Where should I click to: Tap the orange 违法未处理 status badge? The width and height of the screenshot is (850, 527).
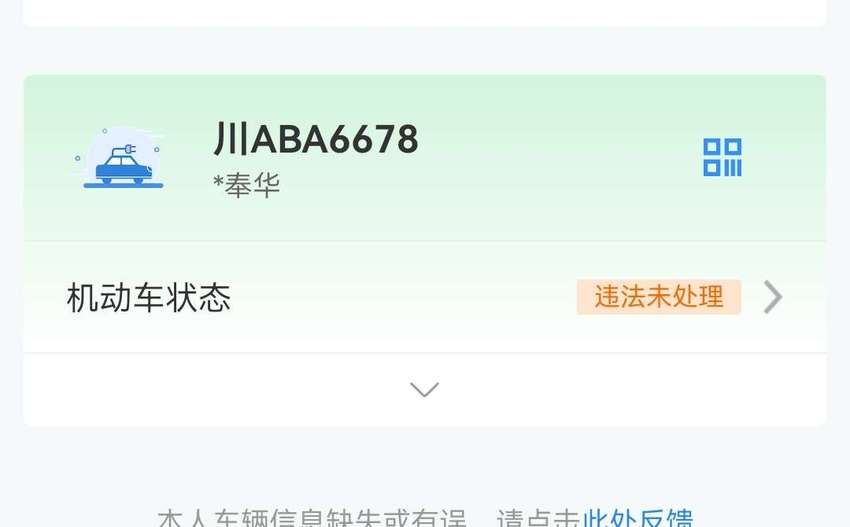tap(659, 297)
